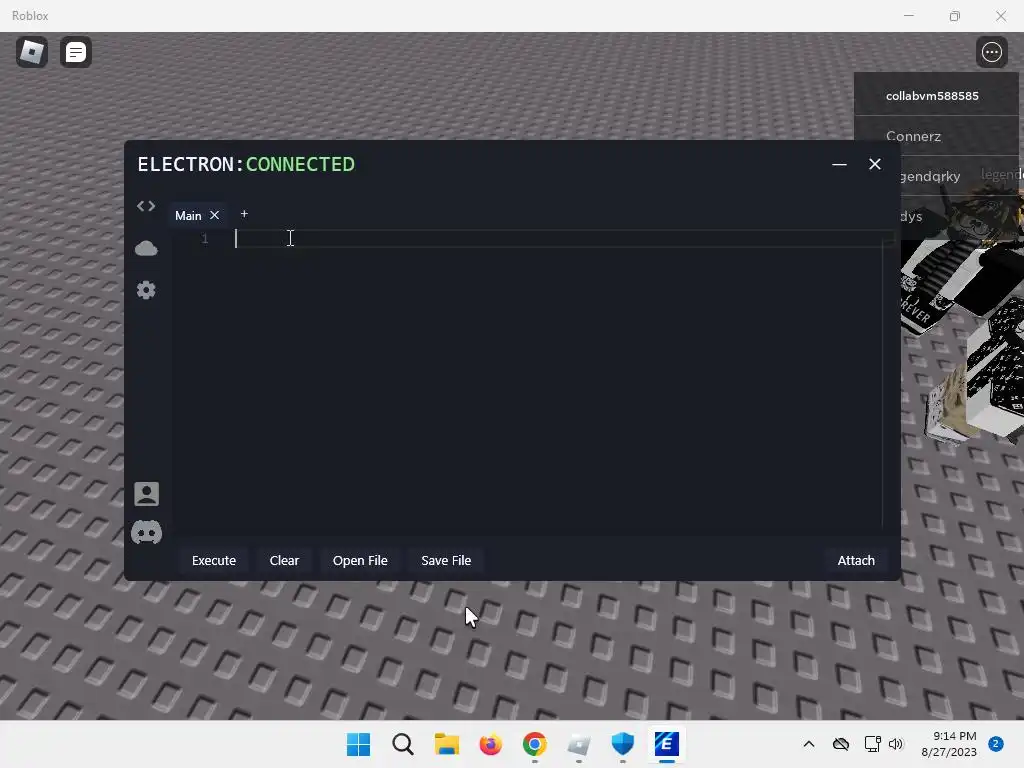Open the cloud sync tray icon

coord(840,744)
